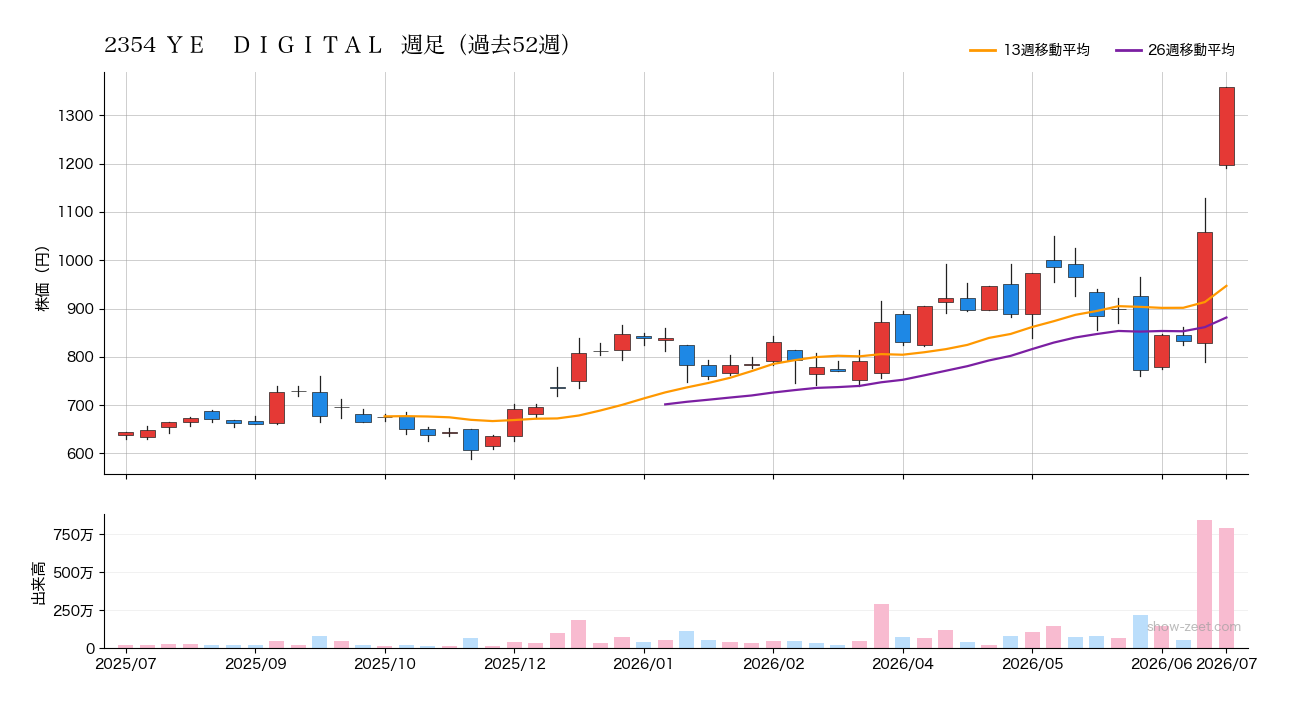Click the tall blue candle falling to 770
The height and width of the screenshot is (720, 1300).
[x=1140, y=333]
